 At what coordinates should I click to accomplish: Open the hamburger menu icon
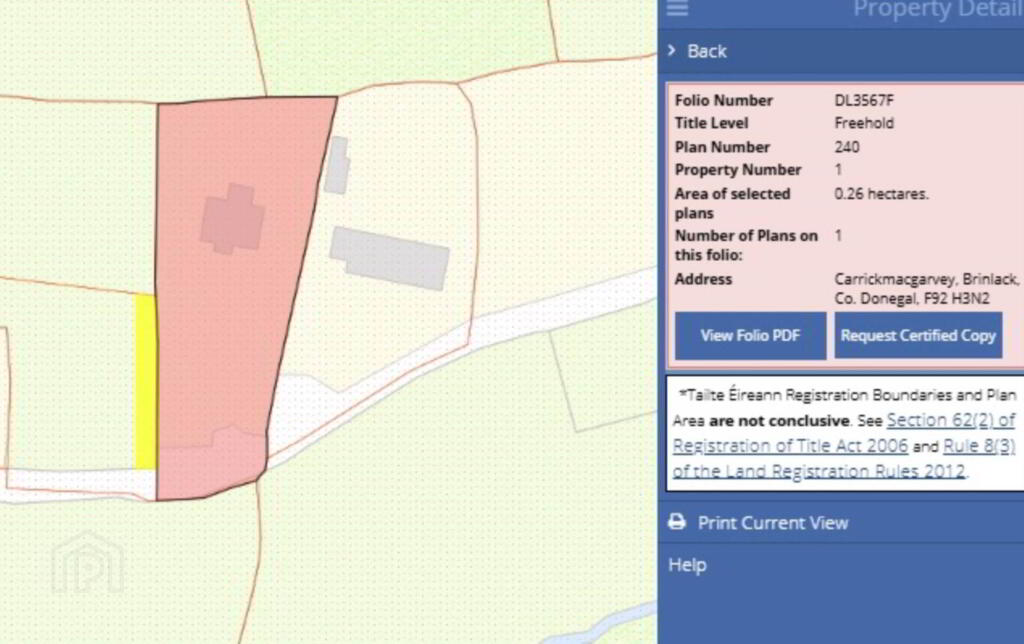point(678,9)
